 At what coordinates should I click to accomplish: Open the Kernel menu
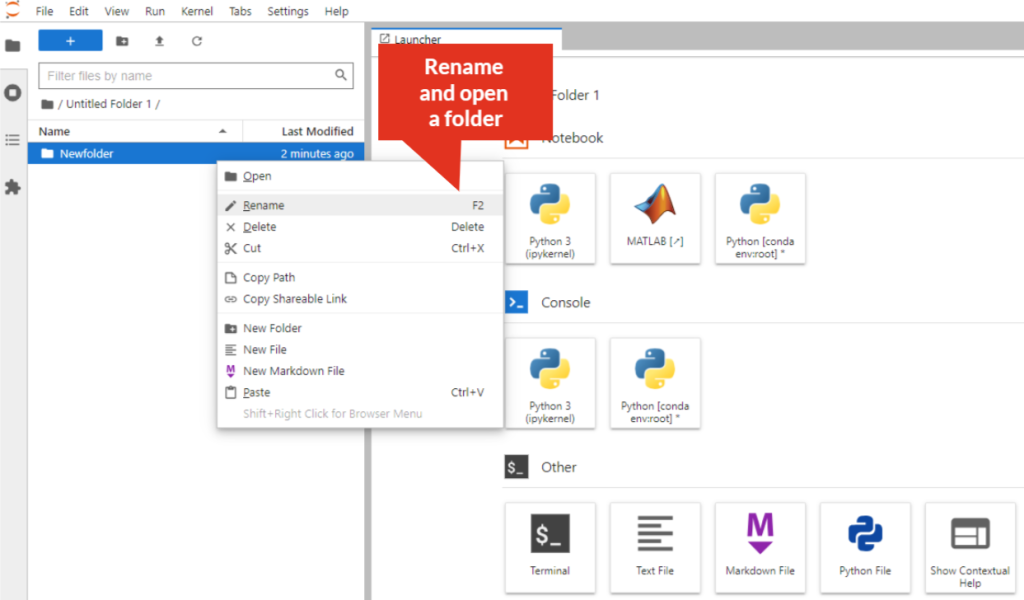click(x=197, y=11)
